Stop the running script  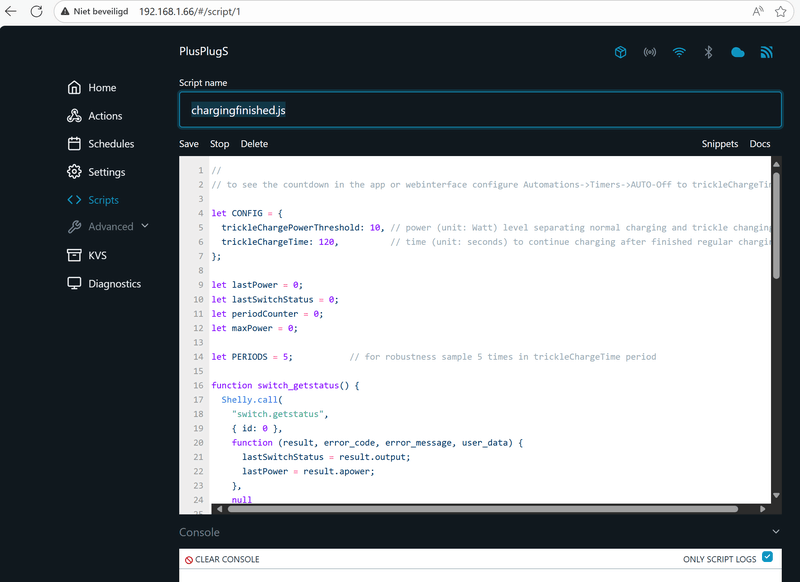coord(219,144)
